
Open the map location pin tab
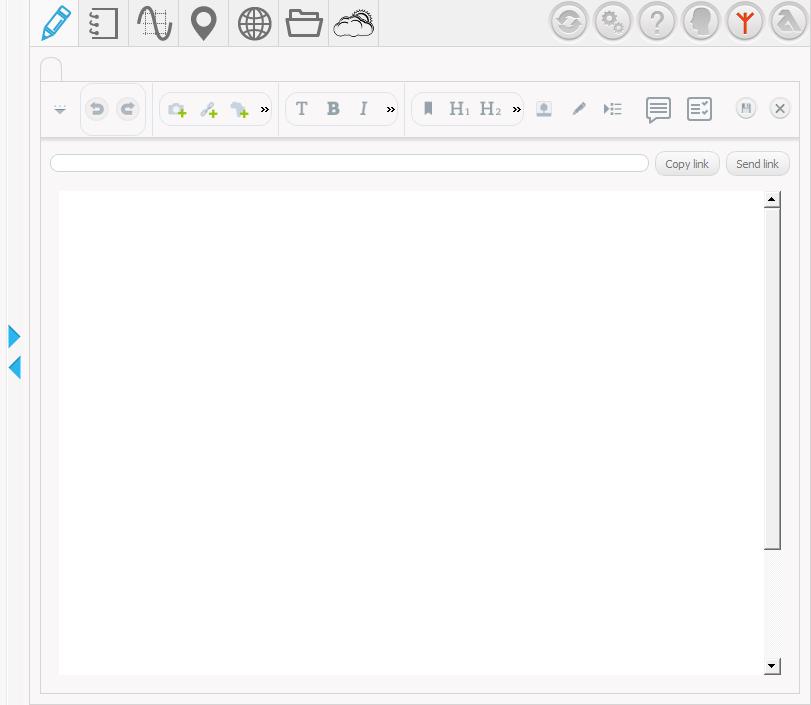[x=204, y=23]
